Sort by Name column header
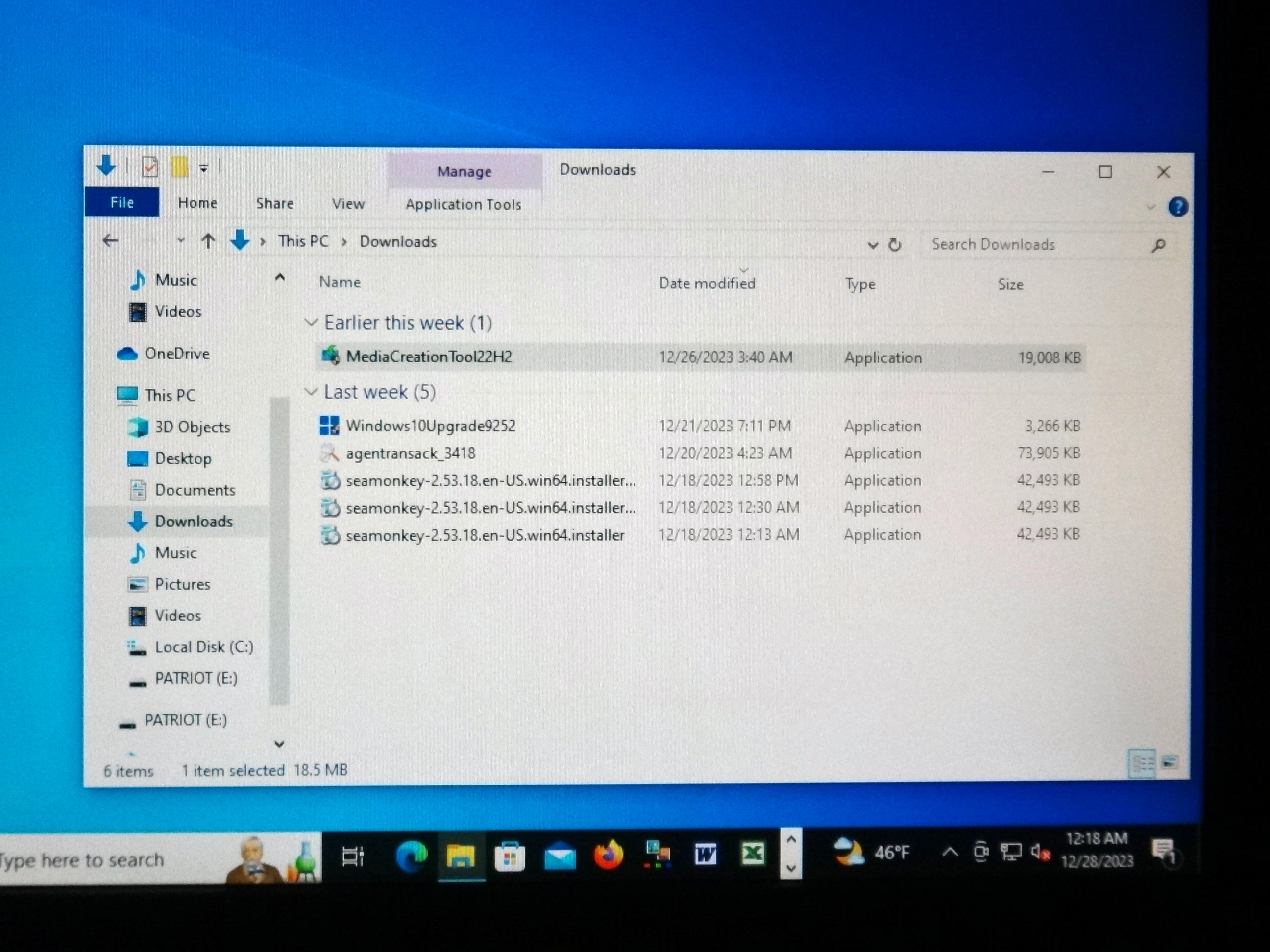The height and width of the screenshot is (952, 1270). coord(340,282)
